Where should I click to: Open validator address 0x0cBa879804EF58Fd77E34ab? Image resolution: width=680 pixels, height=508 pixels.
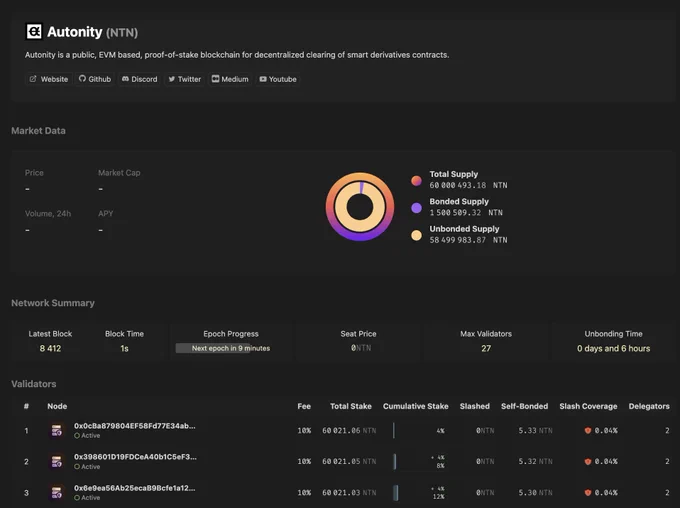tap(135, 426)
